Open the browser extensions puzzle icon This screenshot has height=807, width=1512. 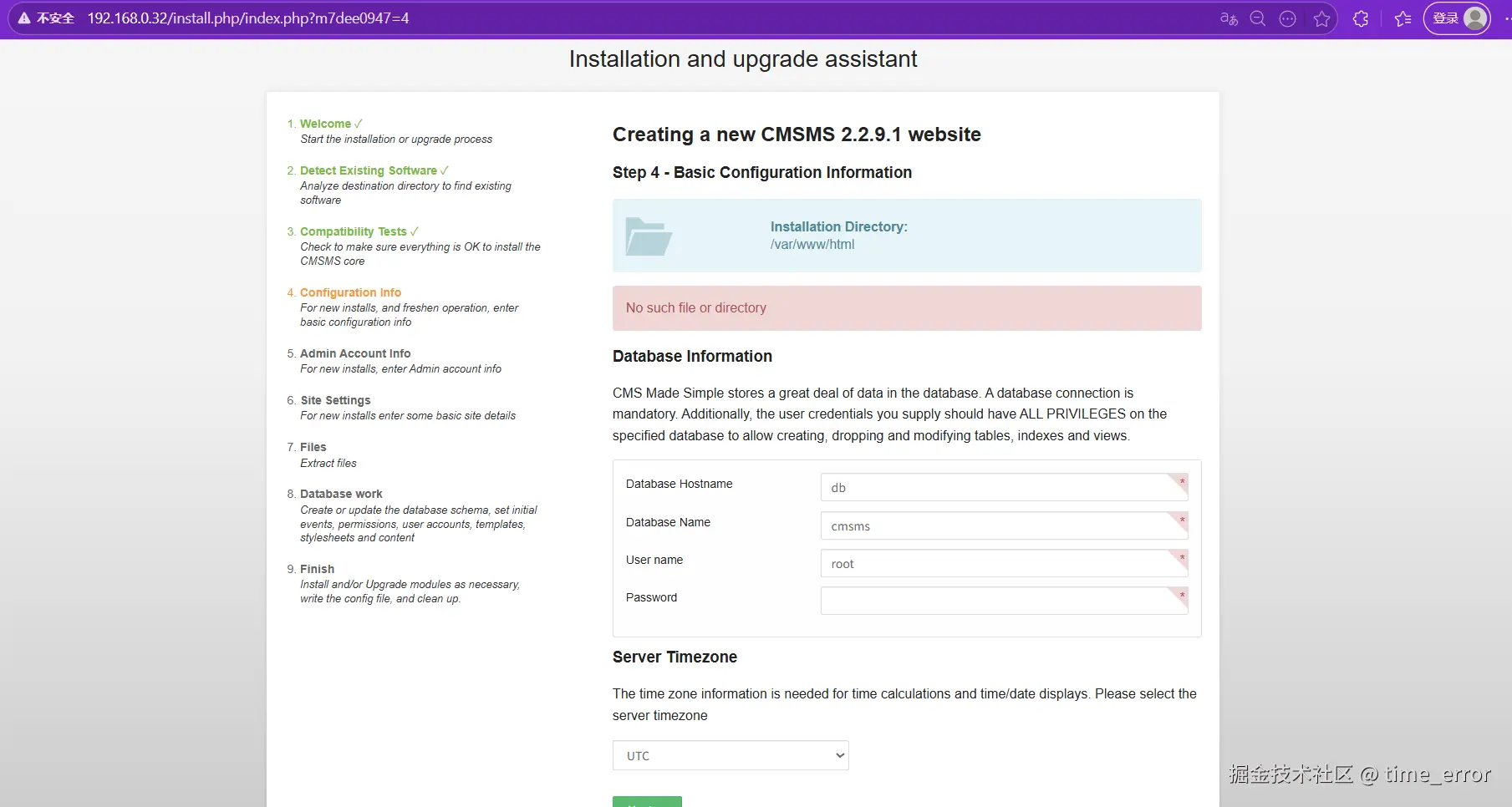point(1361,18)
